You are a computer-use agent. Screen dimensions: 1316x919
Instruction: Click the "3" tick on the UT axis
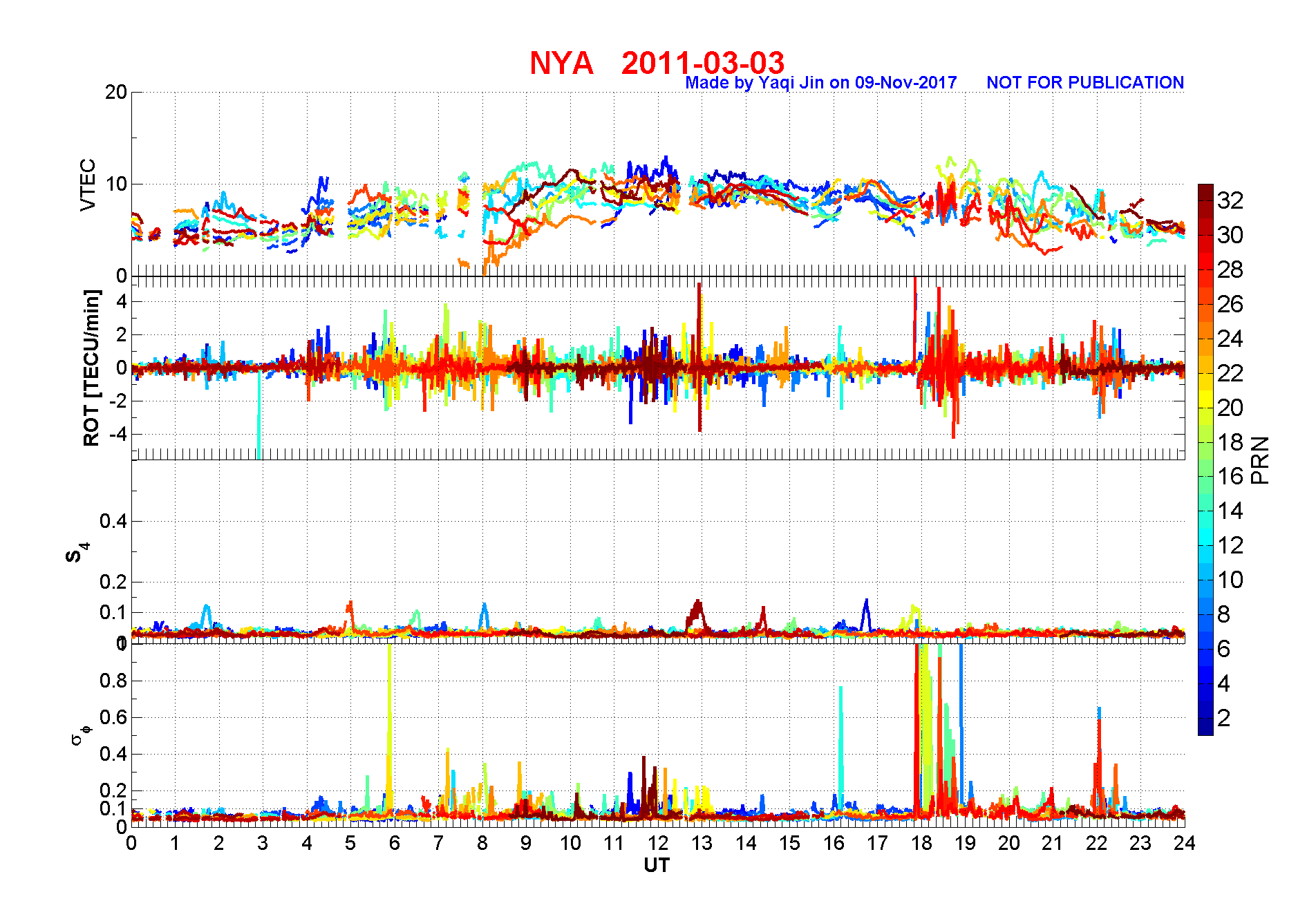tap(263, 843)
